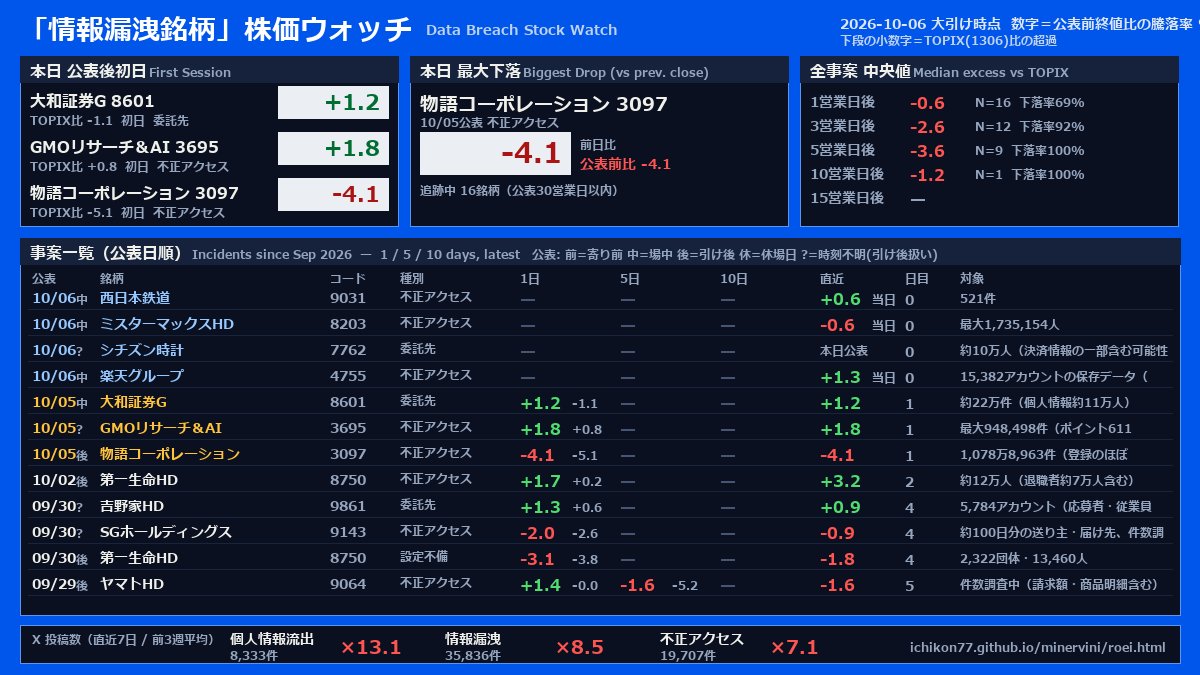Click the 事案一覧（公表日順） table heading
Image resolution: width=1200 pixels, height=675 pixels.
pos(106,253)
